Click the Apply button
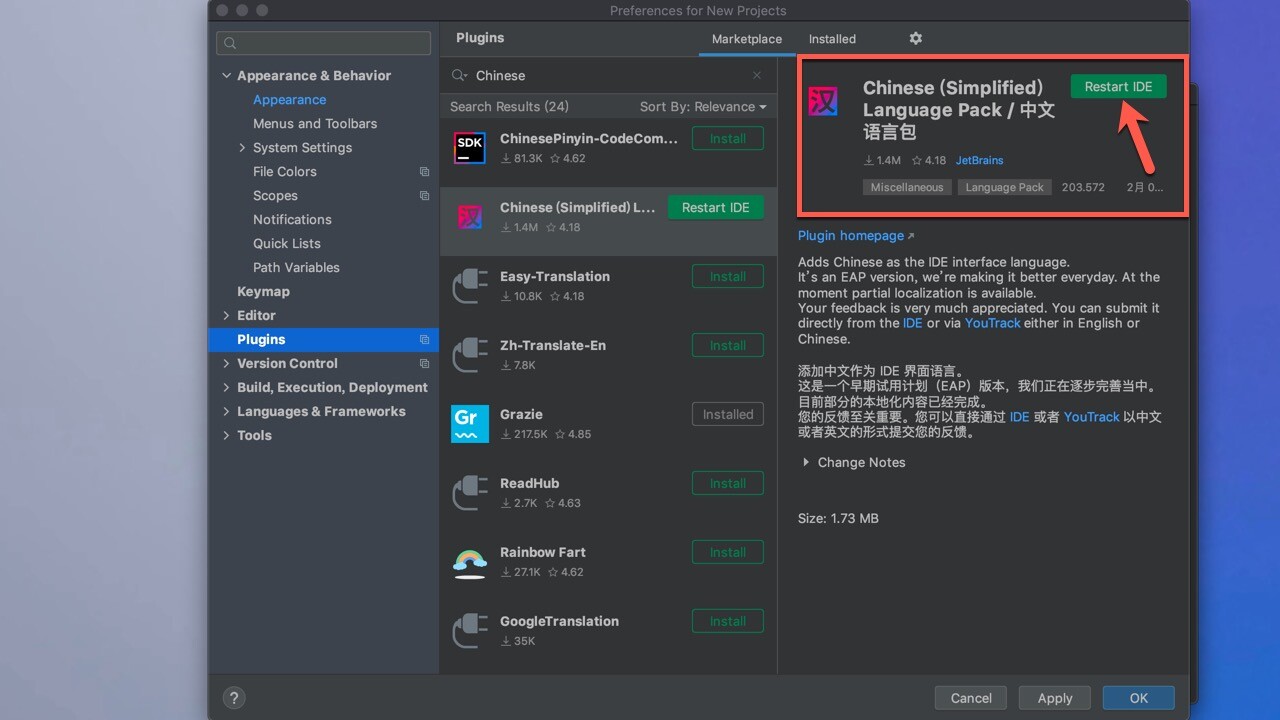This screenshot has width=1280, height=720. tap(1055, 698)
